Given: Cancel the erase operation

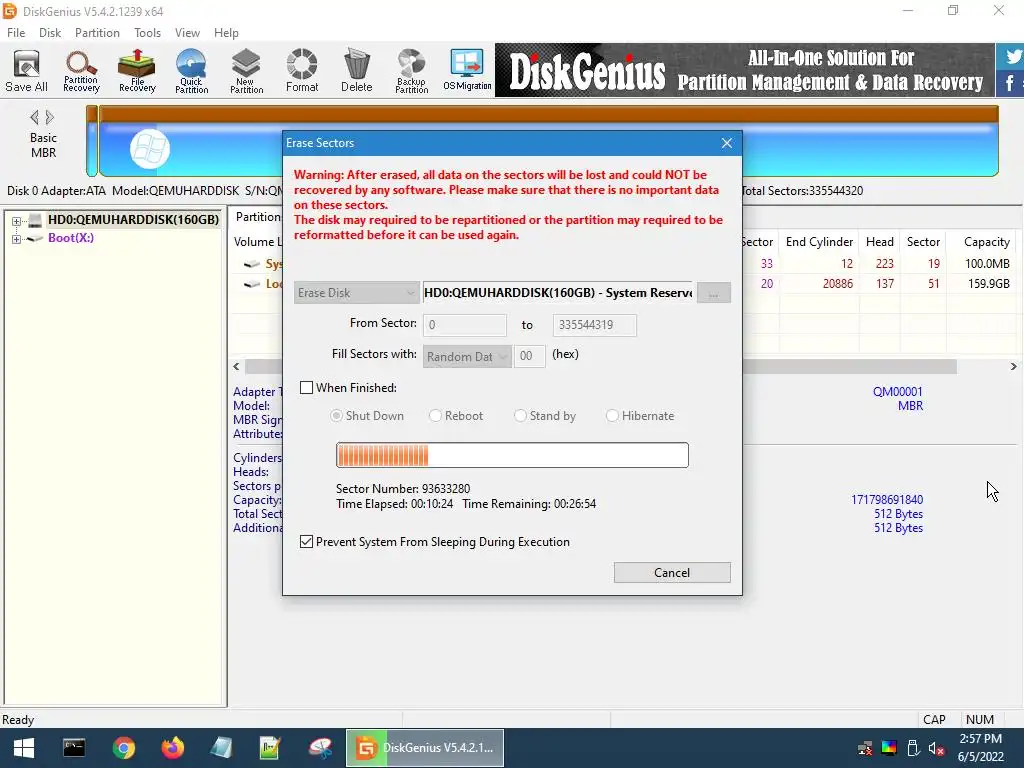Looking at the screenshot, I should (672, 573).
